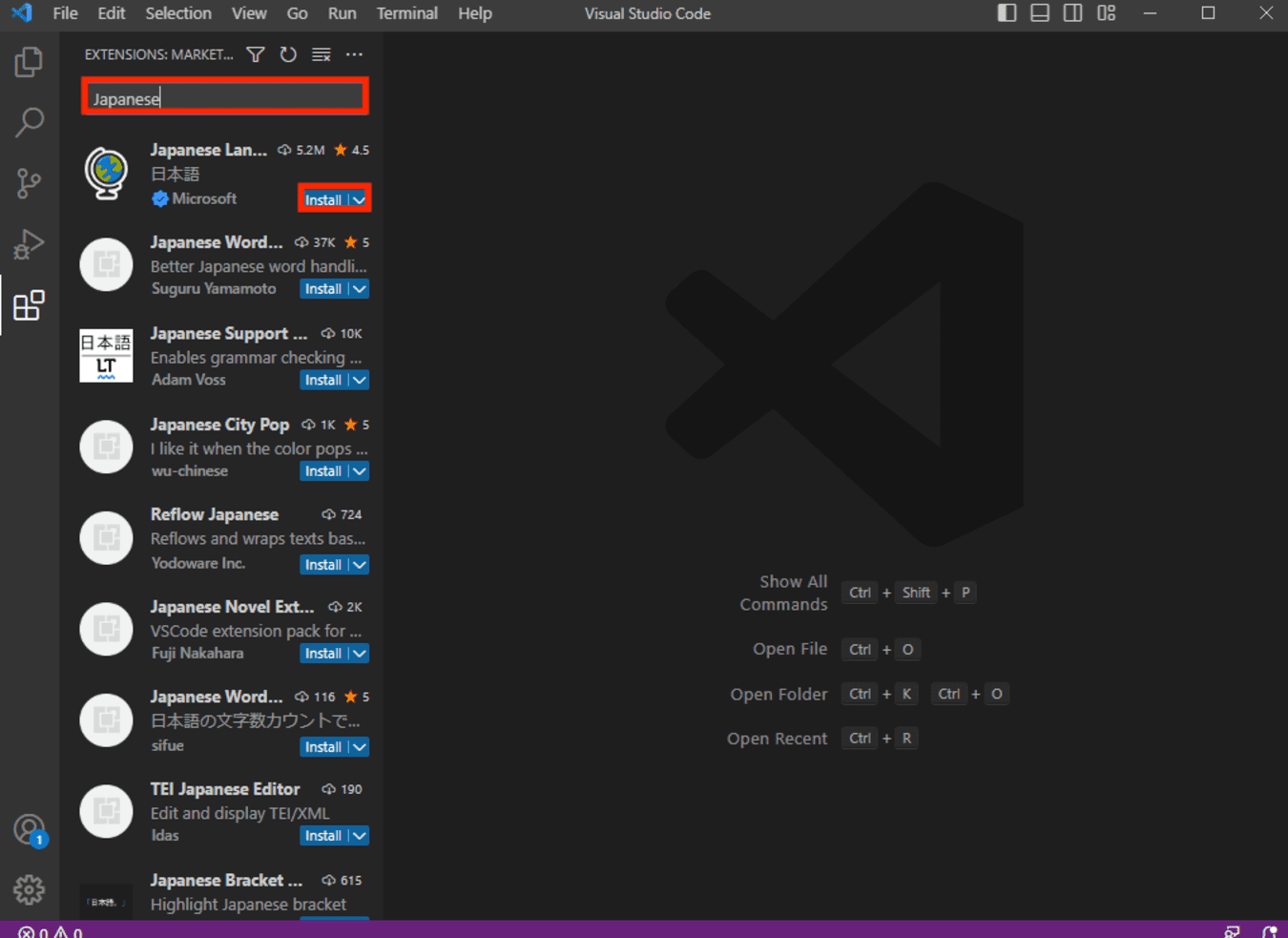Viewport: 1288px width, 938px height.
Task: Open the Go menu
Action: [x=298, y=13]
